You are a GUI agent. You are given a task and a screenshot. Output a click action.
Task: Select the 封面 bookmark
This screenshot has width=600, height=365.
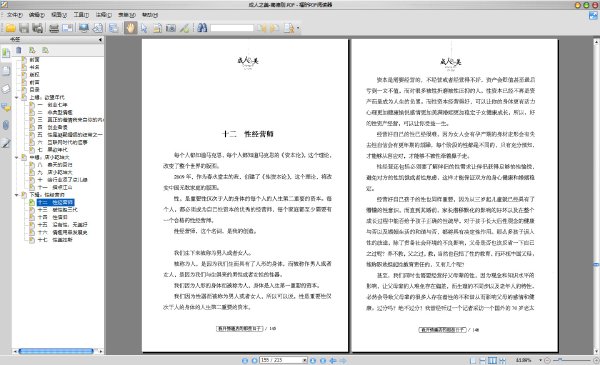click(x=34, y=60)
